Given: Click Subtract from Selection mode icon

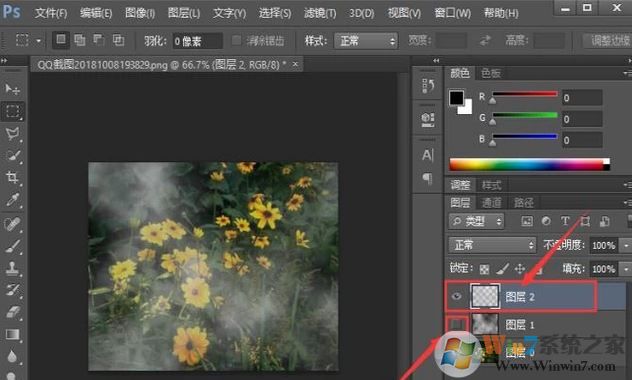Looking at the screenshot, I should point(99,40).
